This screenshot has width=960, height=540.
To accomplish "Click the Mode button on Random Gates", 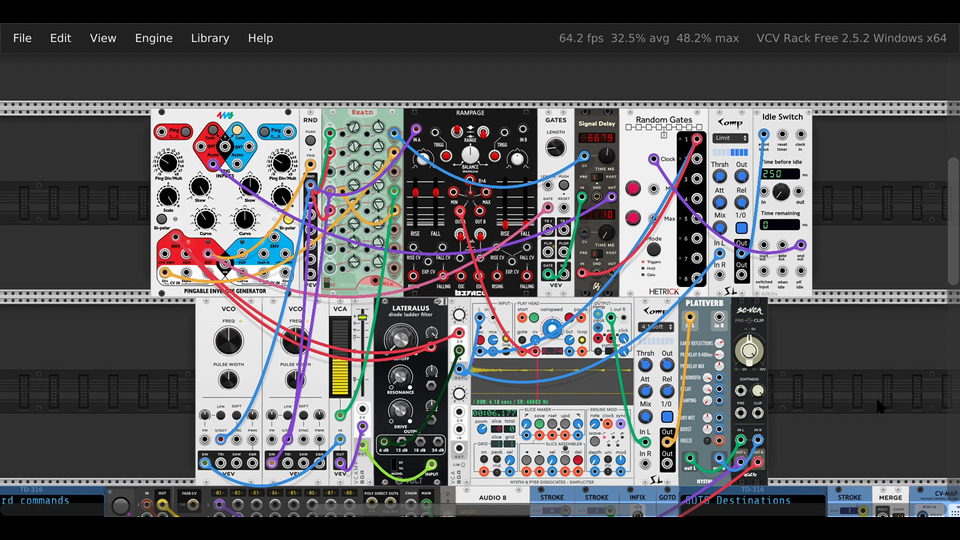I will coord(654,249).
